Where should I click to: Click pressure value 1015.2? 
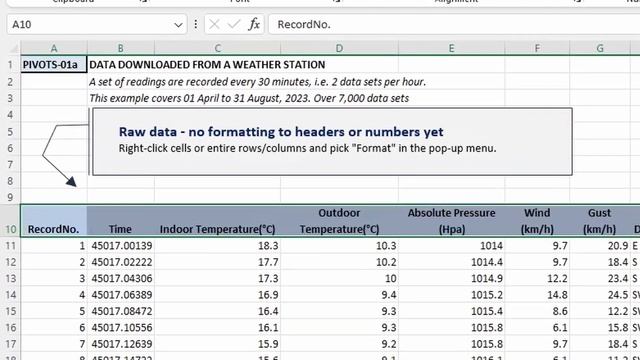coord(451,295)
